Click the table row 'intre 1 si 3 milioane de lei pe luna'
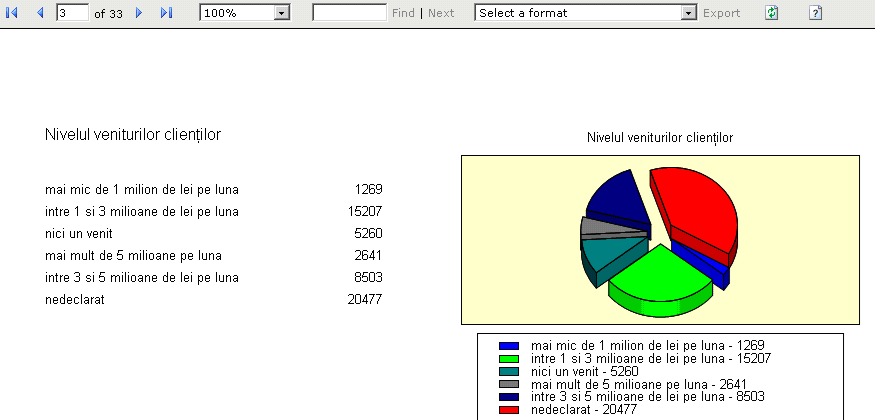The width and height of the screenshot is (875, 420). click(x=214, y=211)
